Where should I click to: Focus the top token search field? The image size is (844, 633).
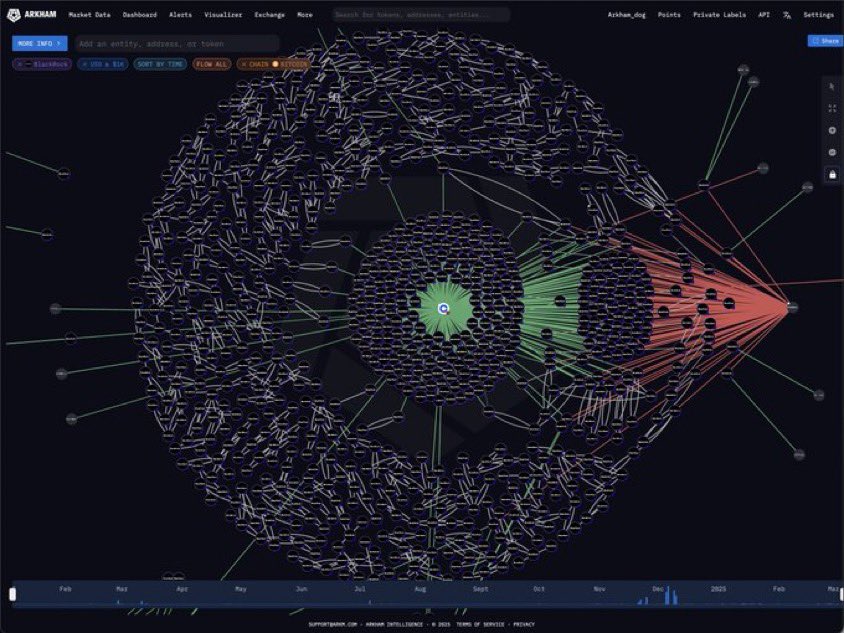(421, 15)
